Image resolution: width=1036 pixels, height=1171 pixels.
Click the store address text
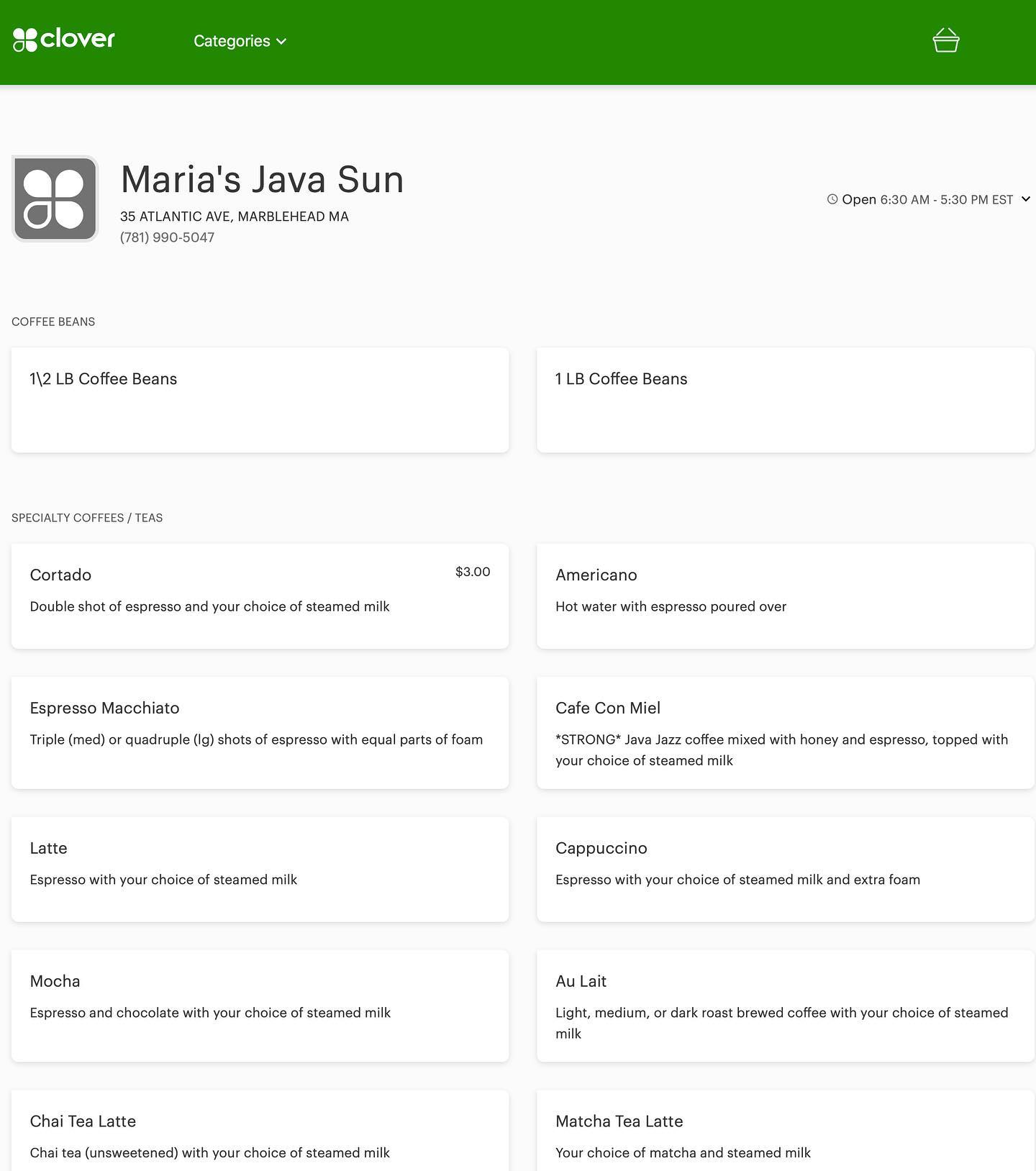234,217
